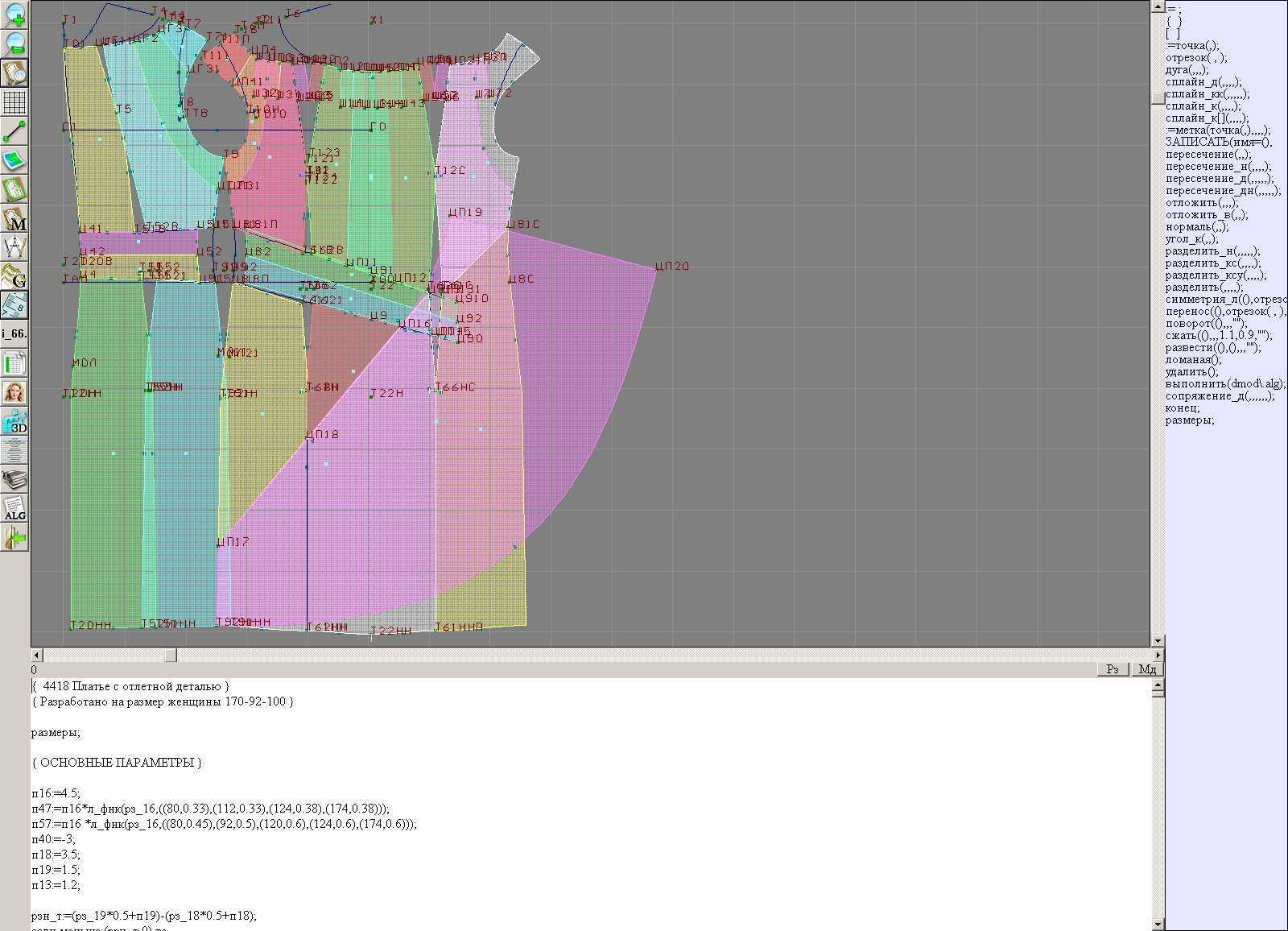Viewport: 1288px width, 931px height.
Task: Choose 'симметрия_л' command in right panel
Action: click(1225, 300)
